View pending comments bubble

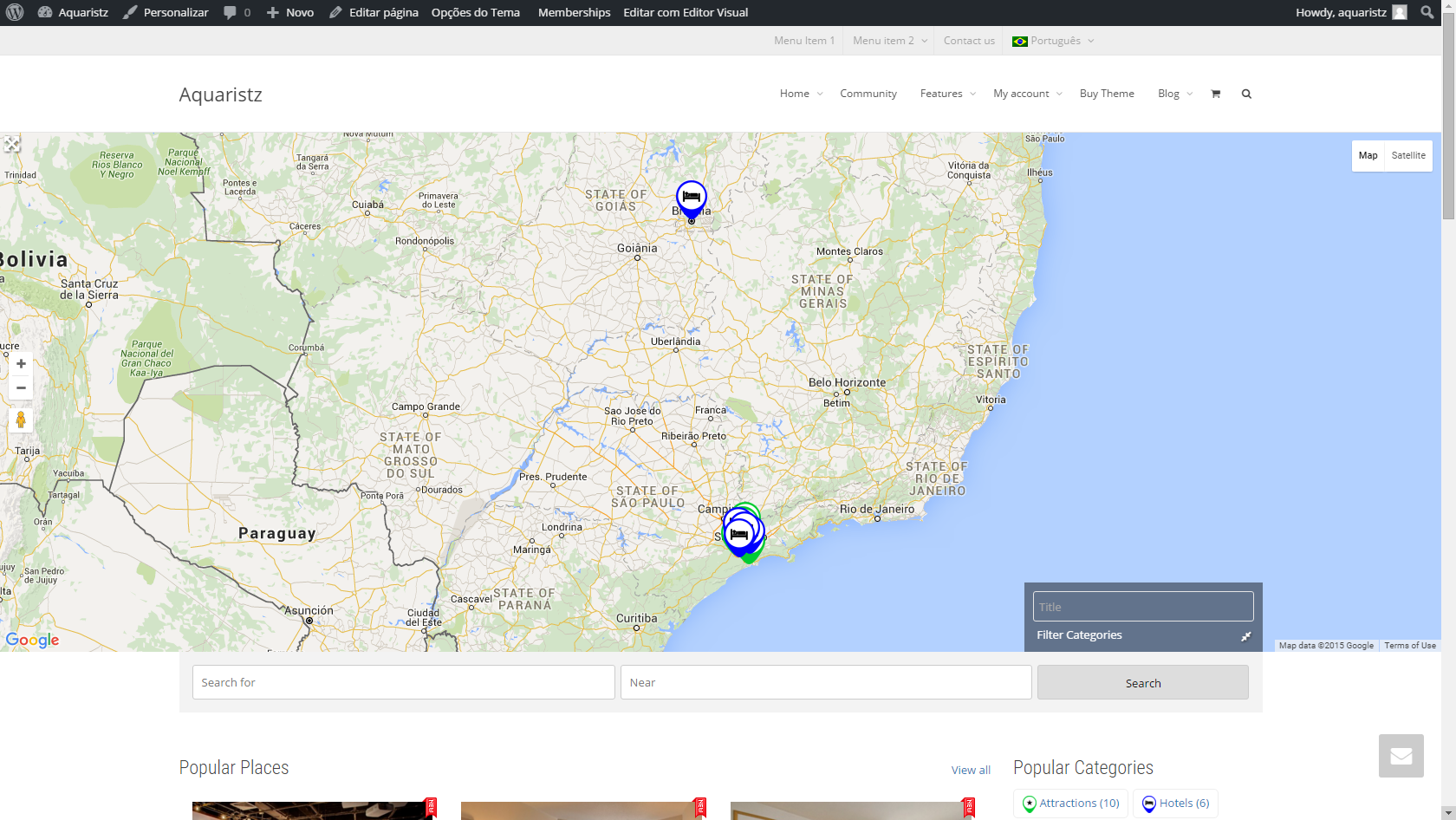[237, 12]
